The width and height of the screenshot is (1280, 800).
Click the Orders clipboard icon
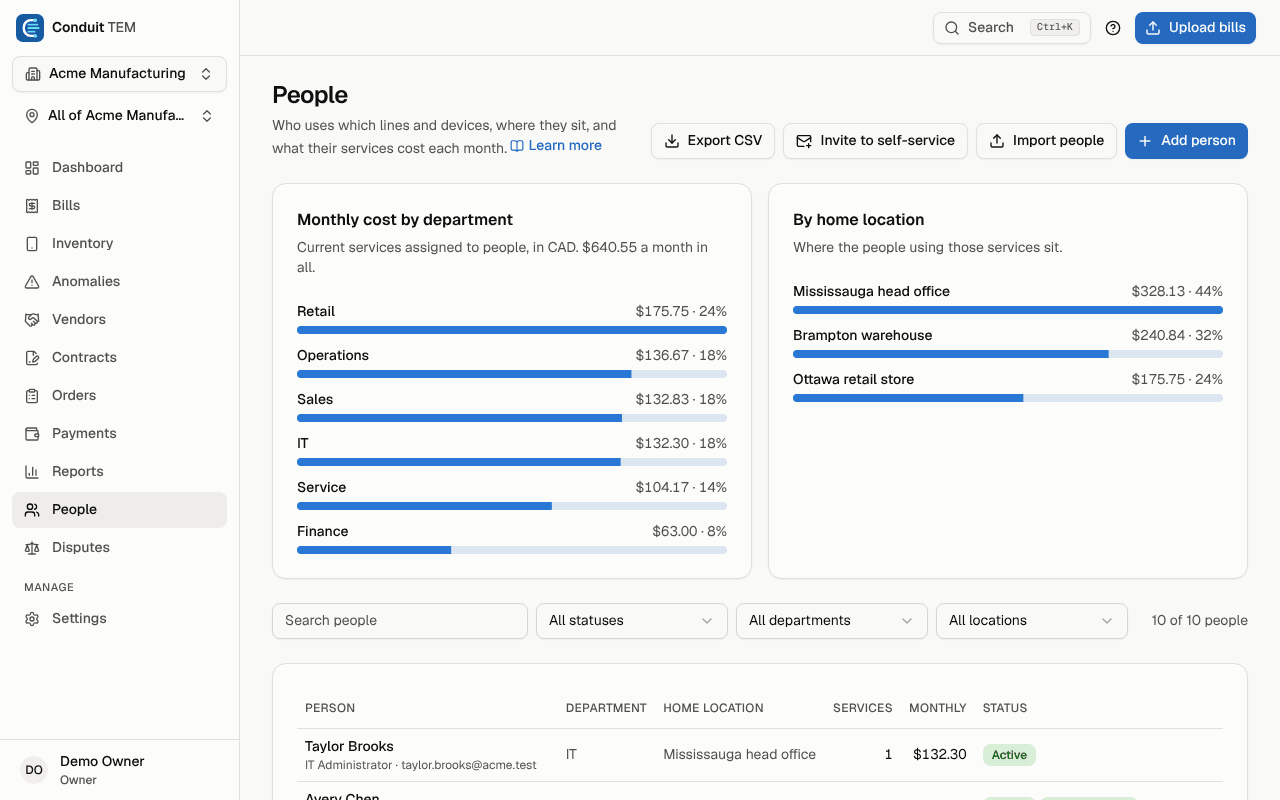(x=32, y=396)
